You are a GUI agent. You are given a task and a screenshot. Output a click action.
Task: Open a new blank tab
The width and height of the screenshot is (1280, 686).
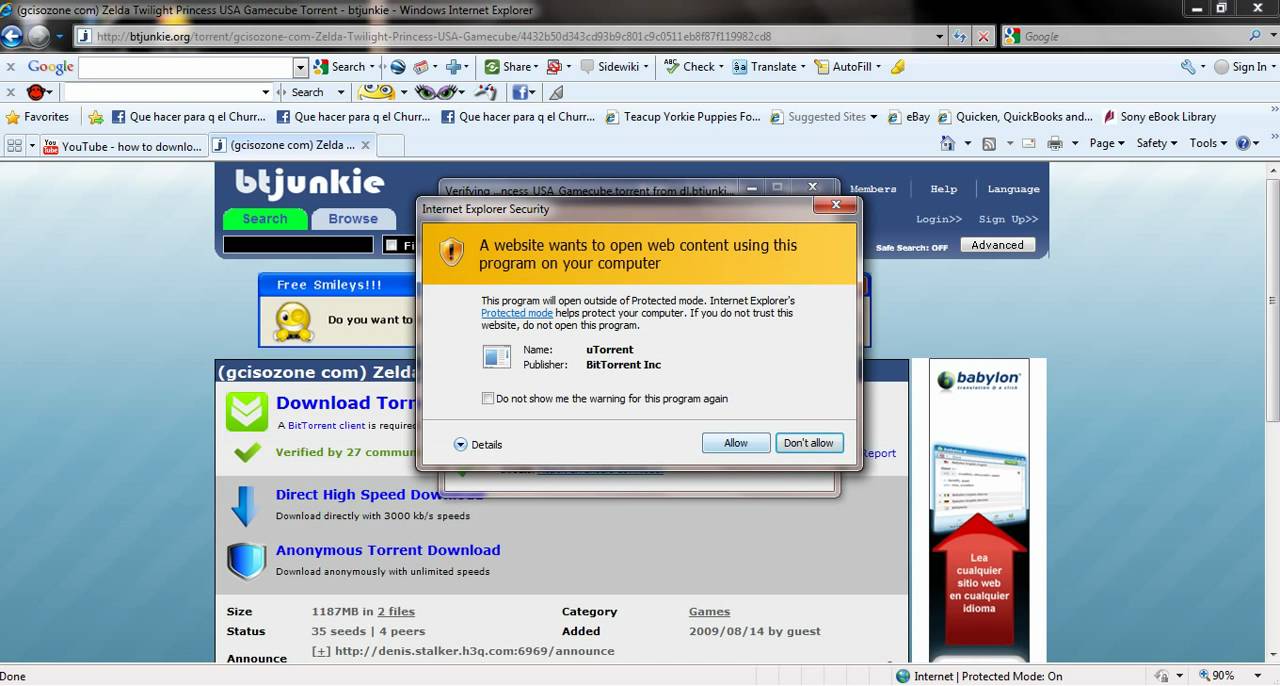point(391,146)
